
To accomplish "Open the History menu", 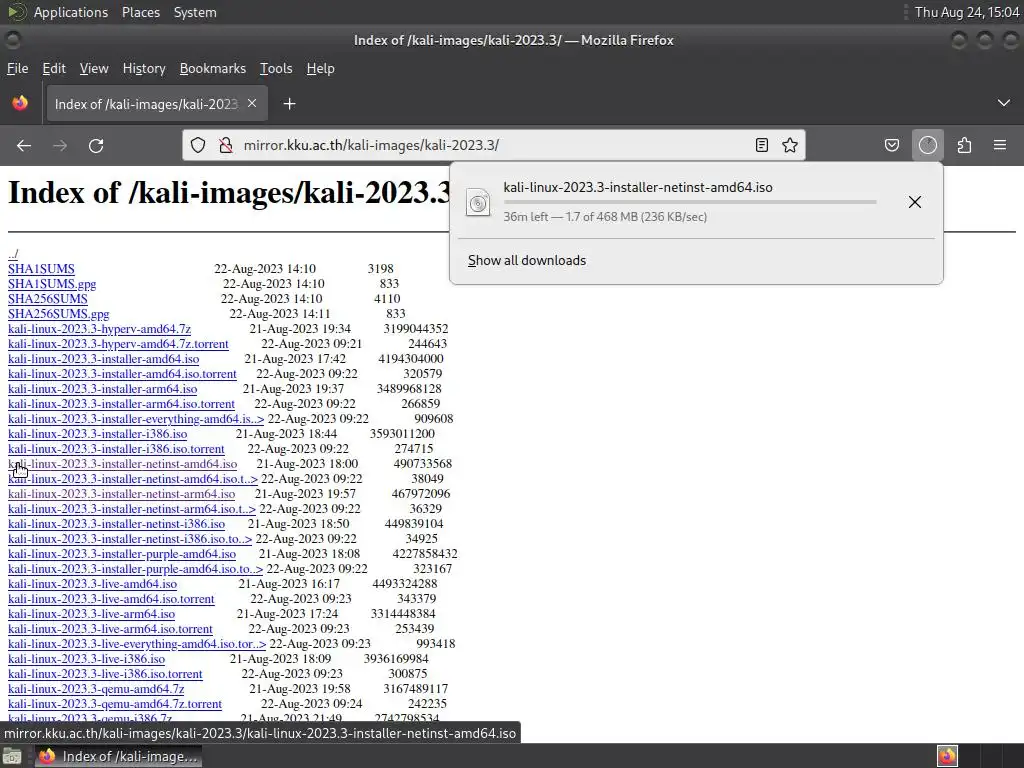I will pyautogui.click(x=144, y=69).
